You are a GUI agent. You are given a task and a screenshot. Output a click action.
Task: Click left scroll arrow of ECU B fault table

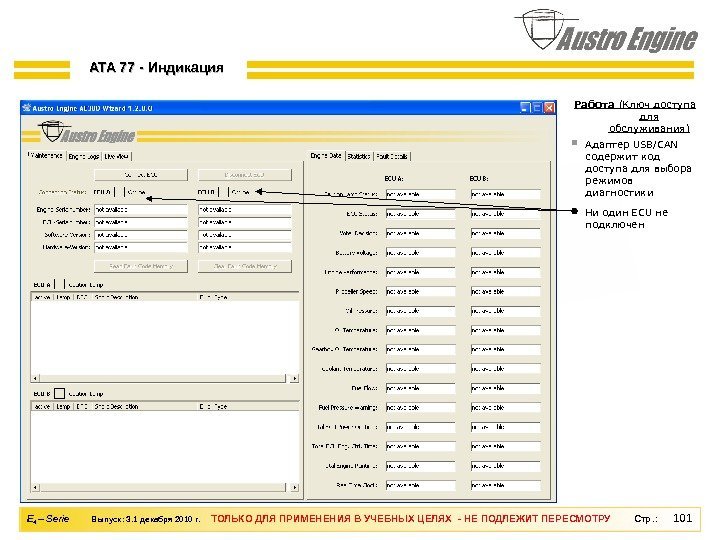36,488
